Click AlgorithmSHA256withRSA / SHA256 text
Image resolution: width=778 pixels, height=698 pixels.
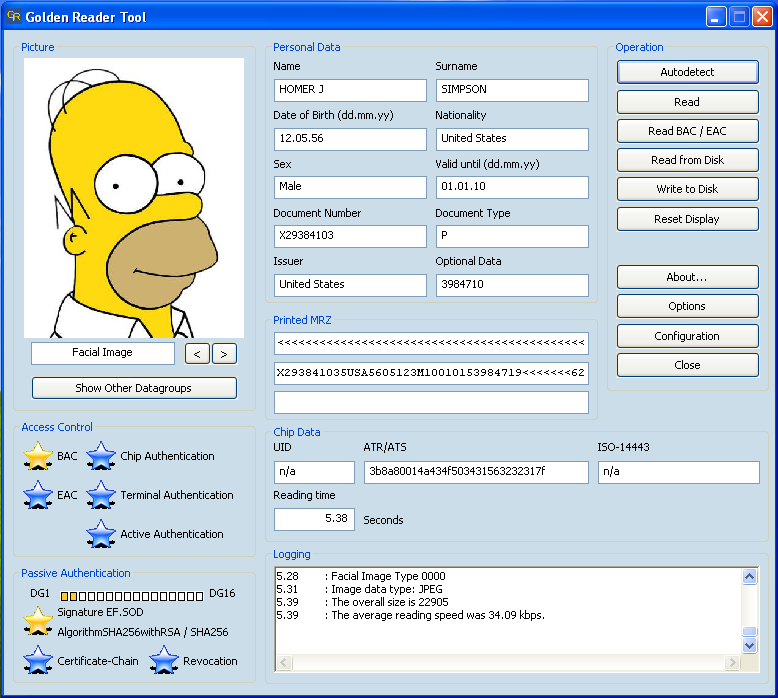143,633
